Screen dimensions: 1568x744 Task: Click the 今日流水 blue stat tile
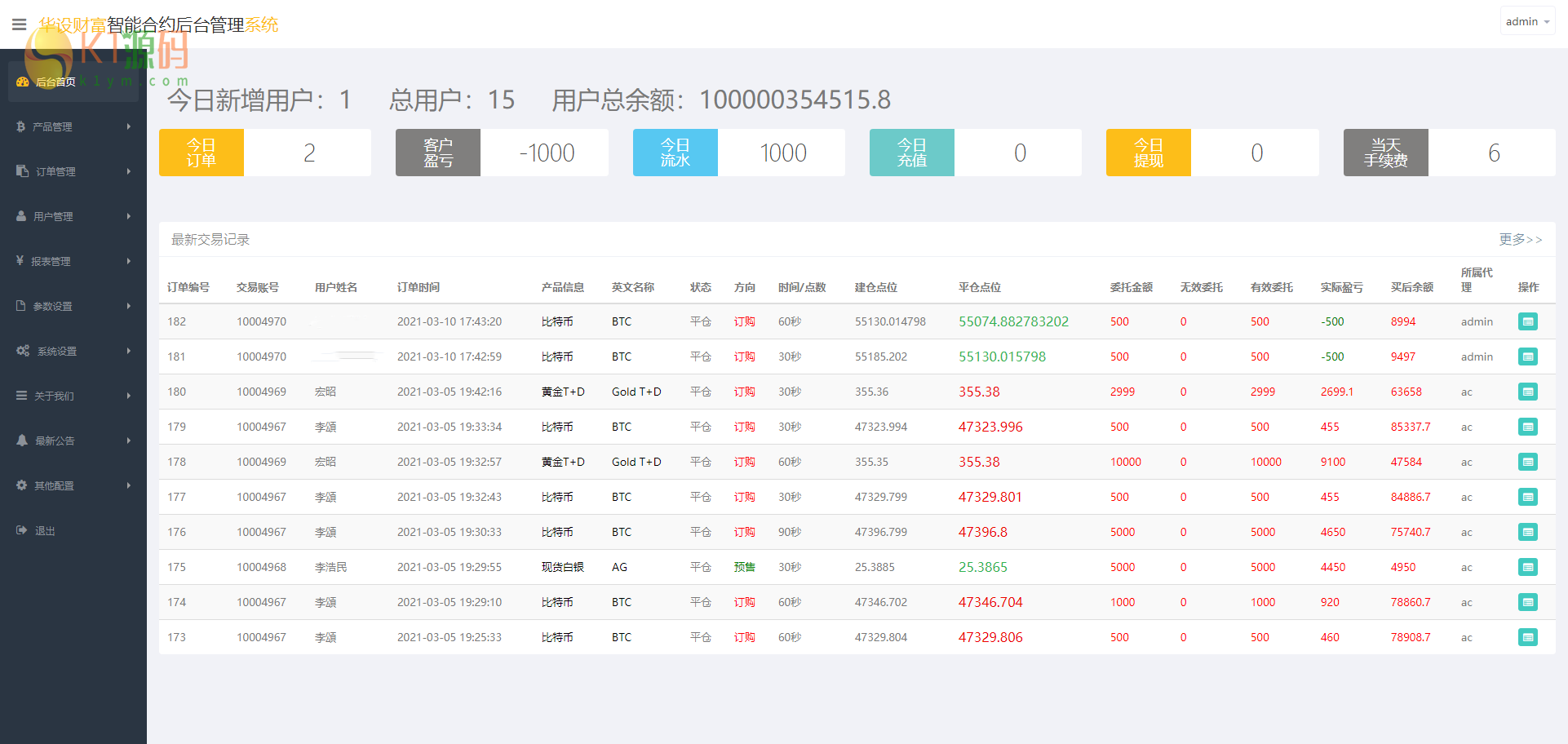coord(675,153)
